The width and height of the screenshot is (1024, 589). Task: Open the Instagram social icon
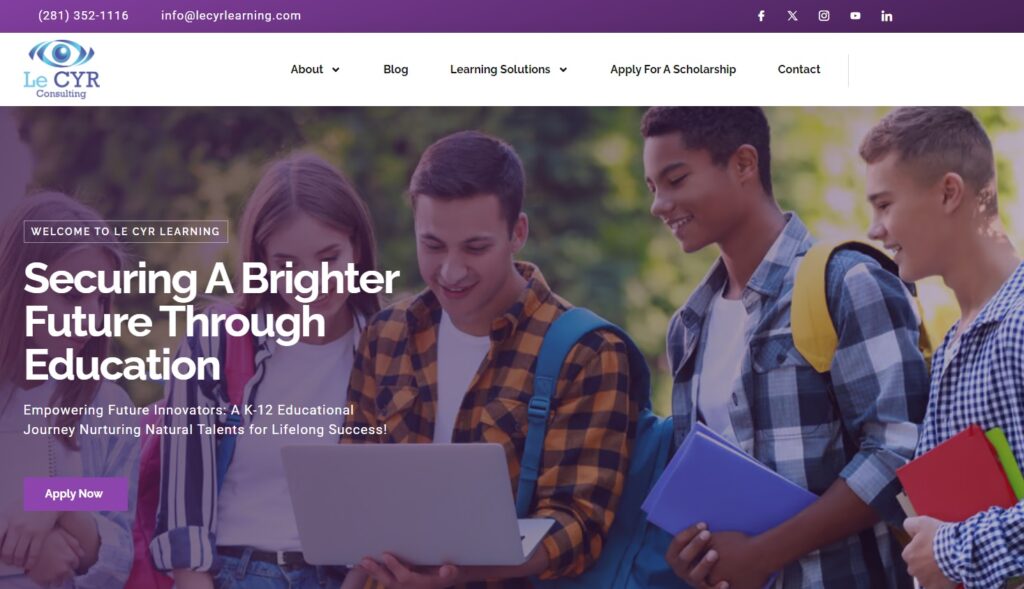coord(824,16)
